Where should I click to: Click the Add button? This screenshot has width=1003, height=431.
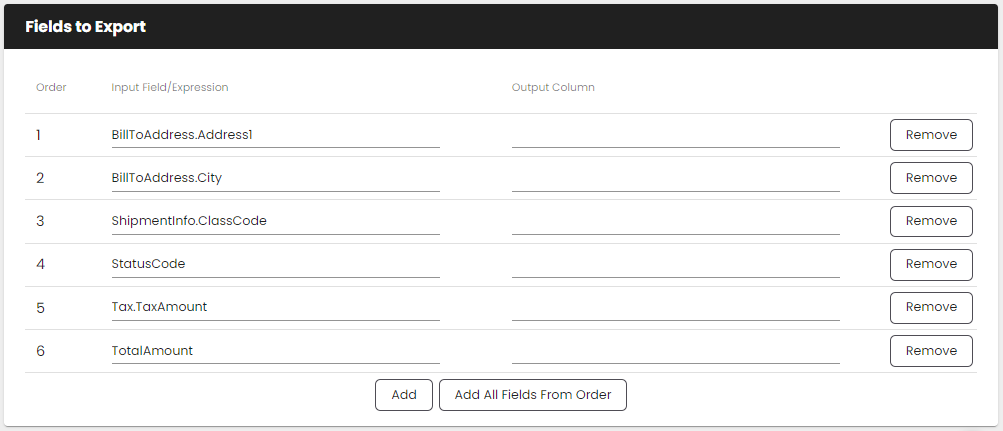click(x=404, y=395)
